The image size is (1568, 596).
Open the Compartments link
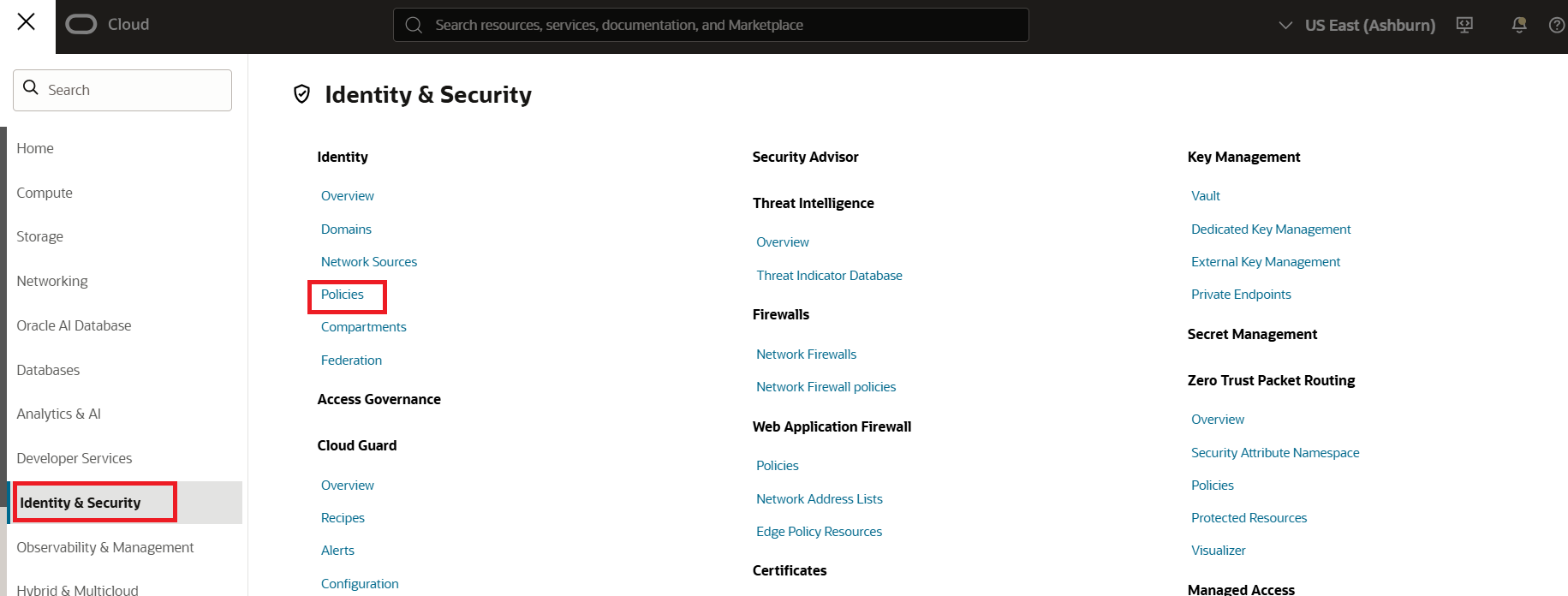click(x=364, y=327)
